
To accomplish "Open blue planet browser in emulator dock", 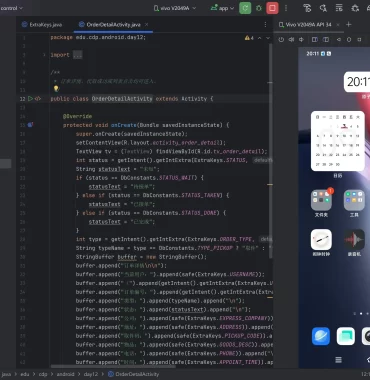I will [321, 336].
